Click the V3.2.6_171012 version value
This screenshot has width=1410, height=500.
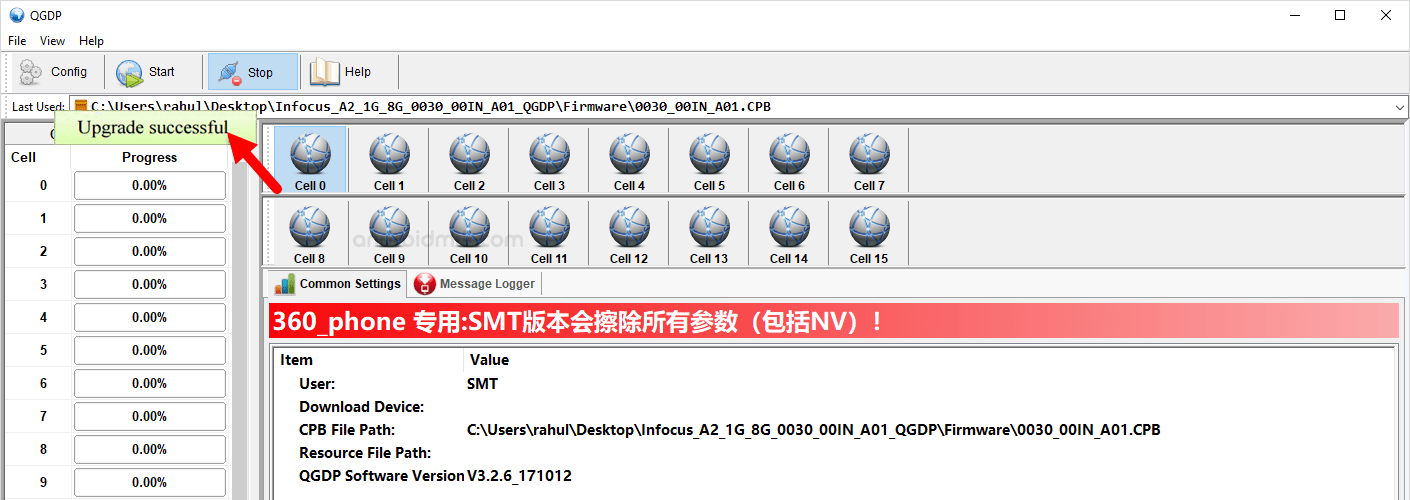click(520, 475)
